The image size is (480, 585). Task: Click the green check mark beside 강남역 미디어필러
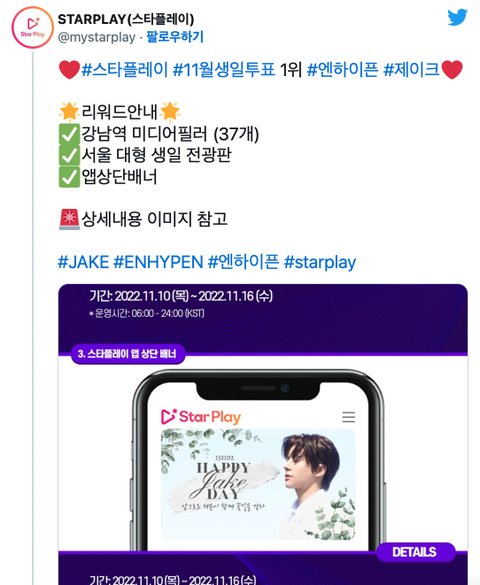click(69, 134)
